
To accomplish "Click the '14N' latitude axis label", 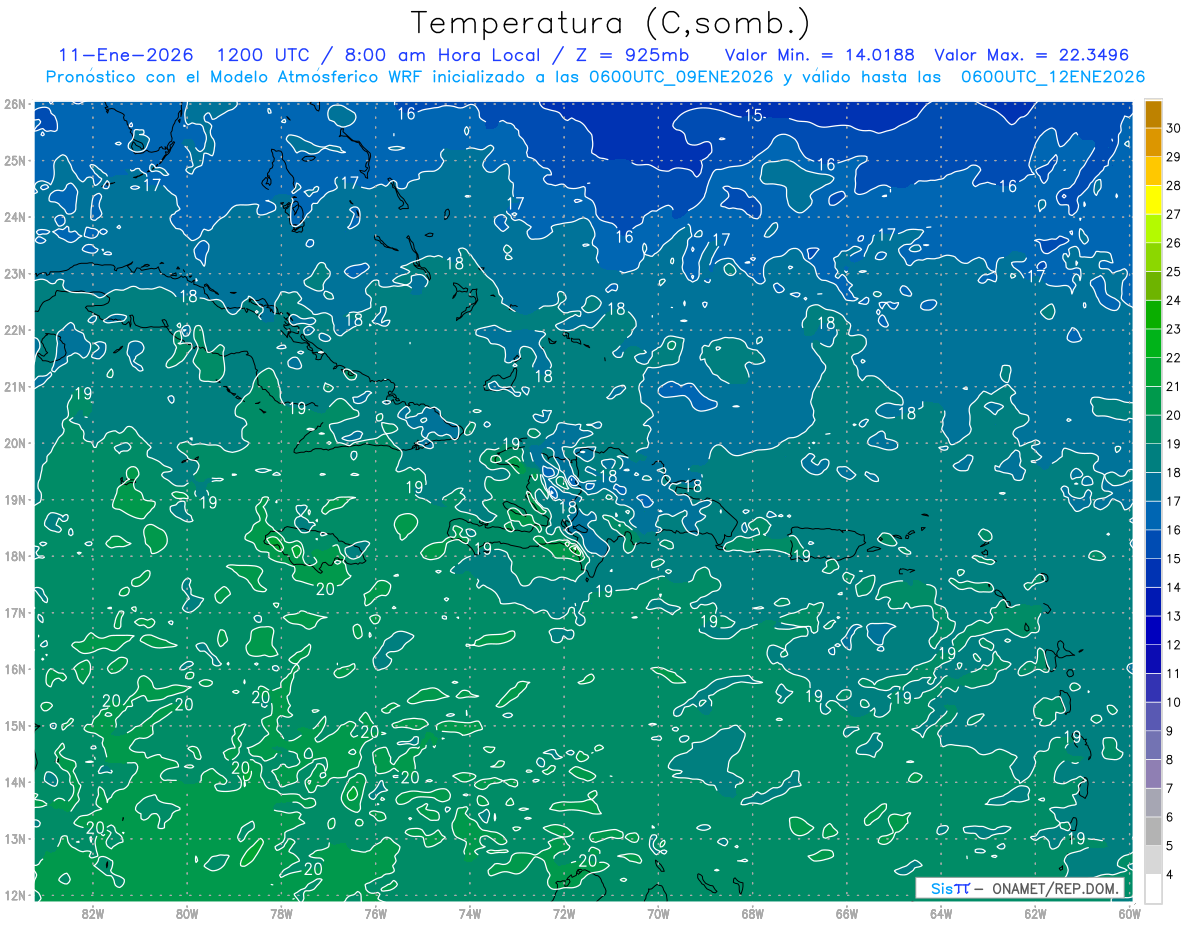I will click(x=15, y=782).
